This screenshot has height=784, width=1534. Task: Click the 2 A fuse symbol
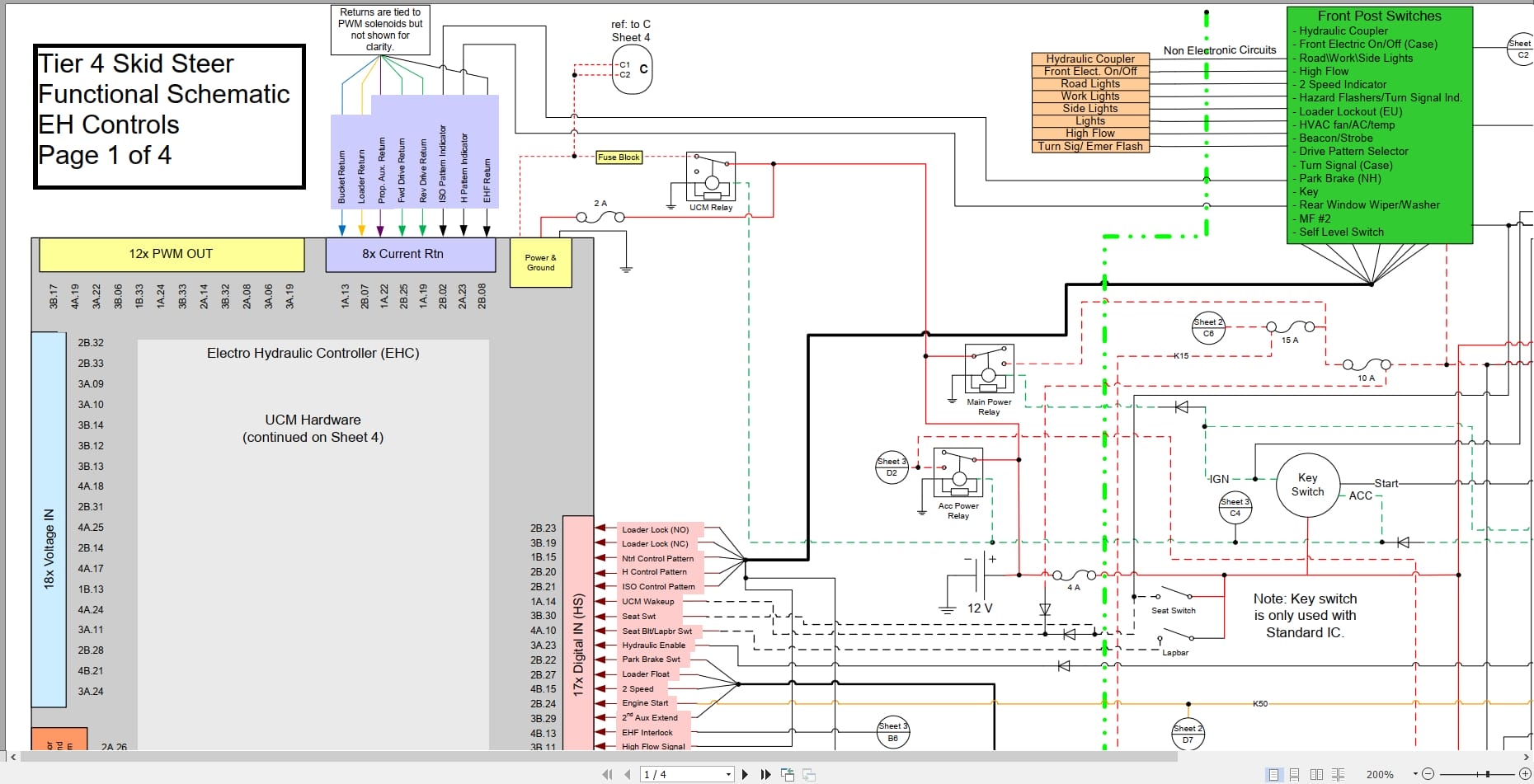(x=600, y=217)
